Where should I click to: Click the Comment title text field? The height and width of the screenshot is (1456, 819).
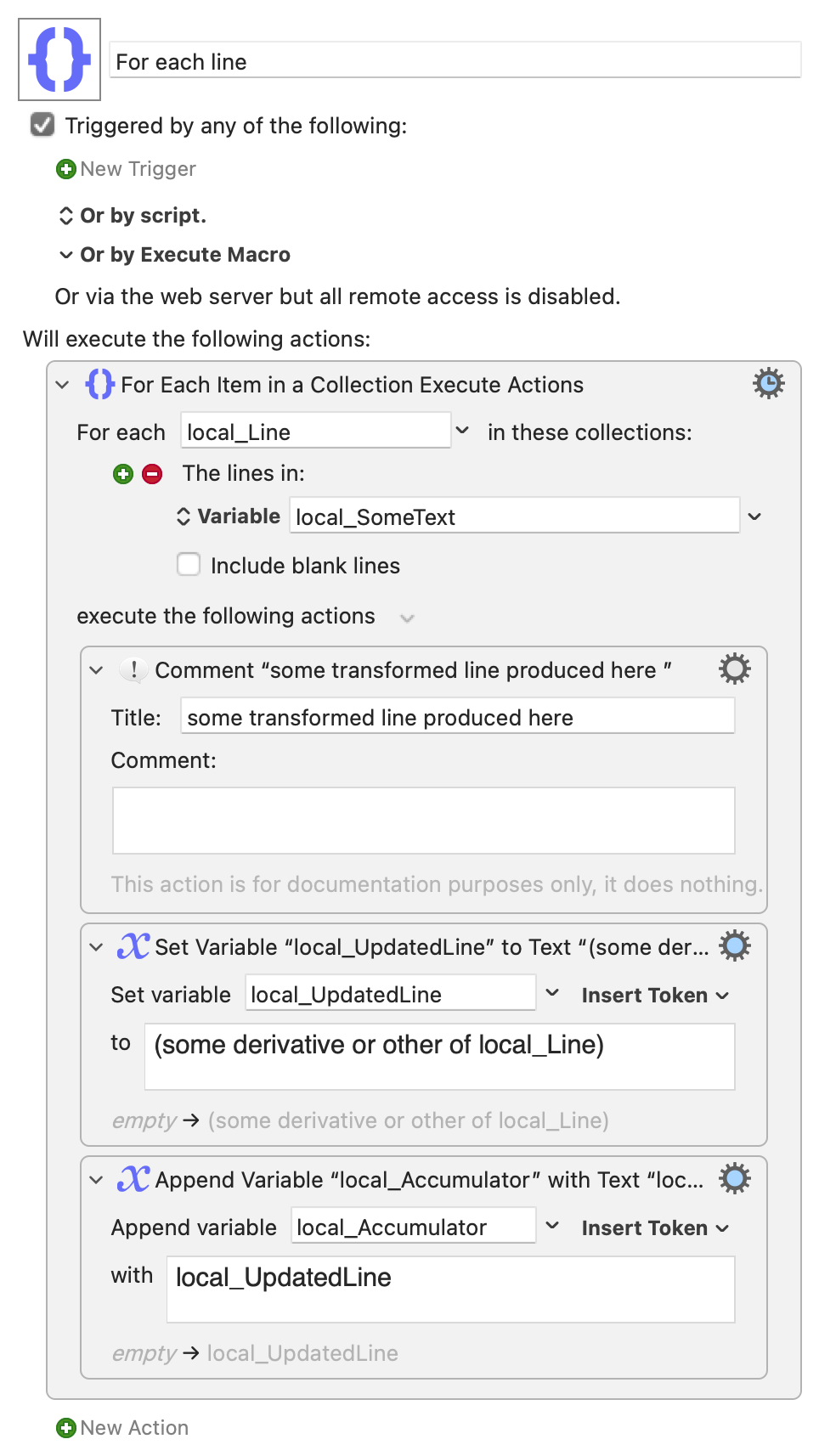[457, 717]
